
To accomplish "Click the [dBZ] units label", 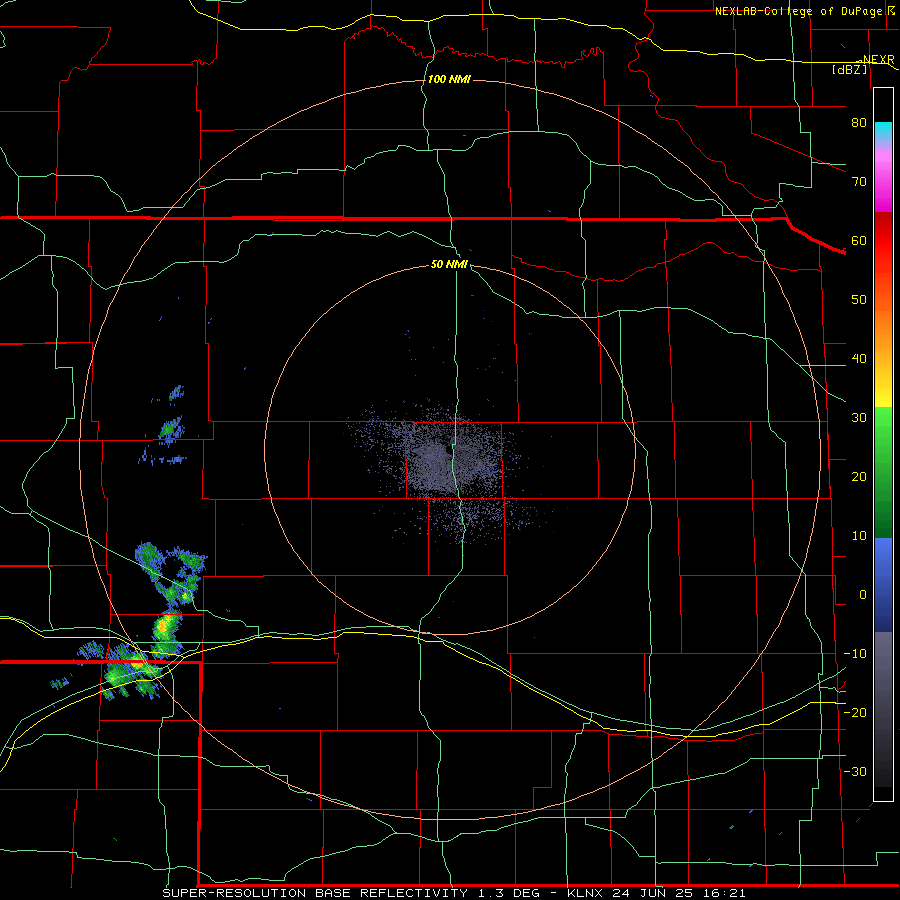I will click(x=849, y=69).
